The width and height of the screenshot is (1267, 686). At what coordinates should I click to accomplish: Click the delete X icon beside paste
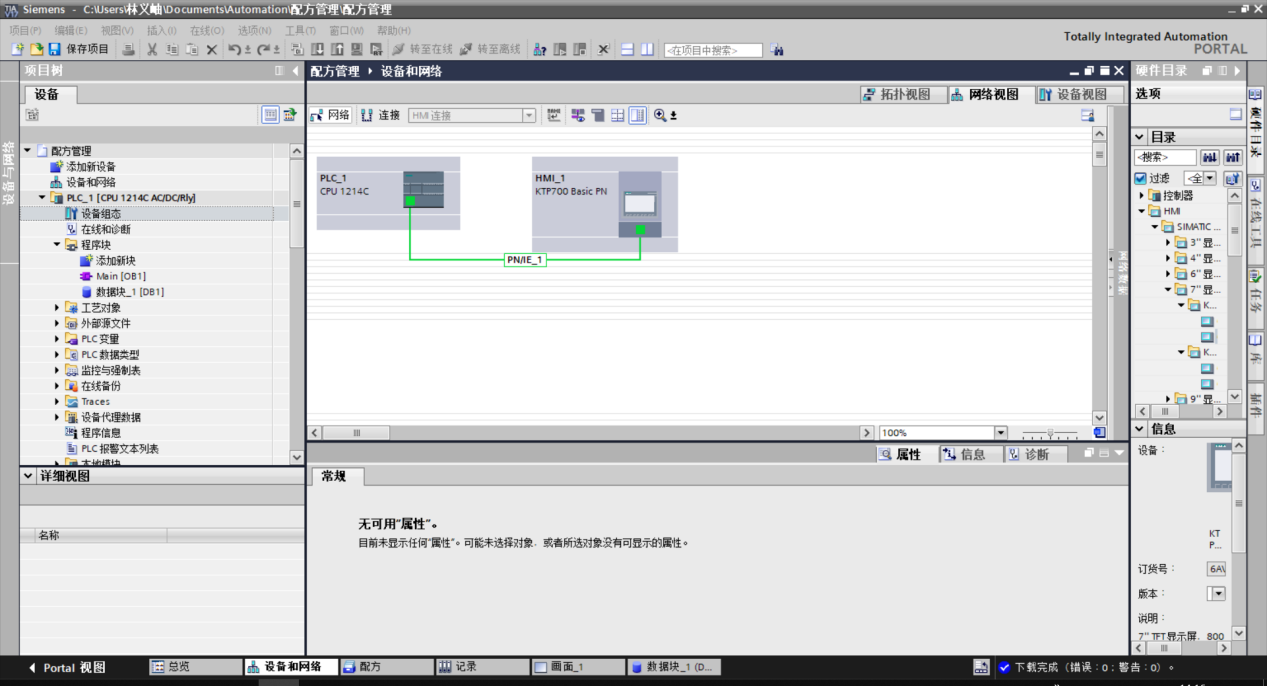coord(211,49)
